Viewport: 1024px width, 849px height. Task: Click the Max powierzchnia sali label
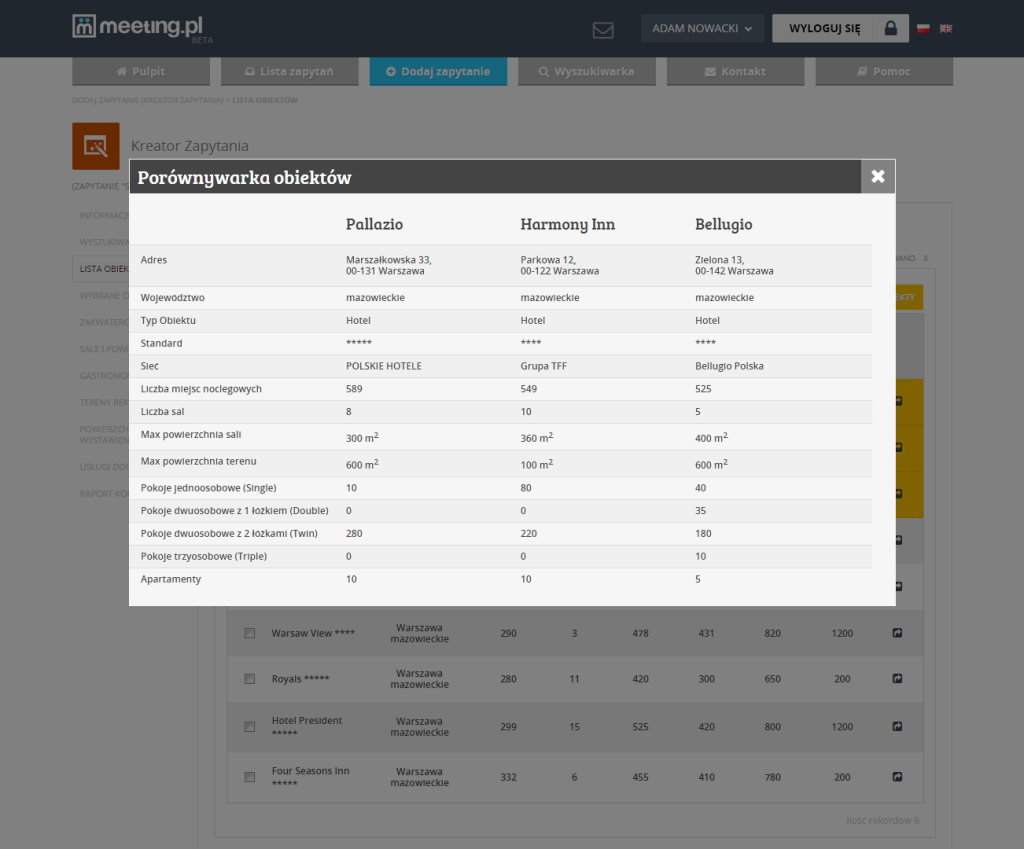click(x=191, y=435)
